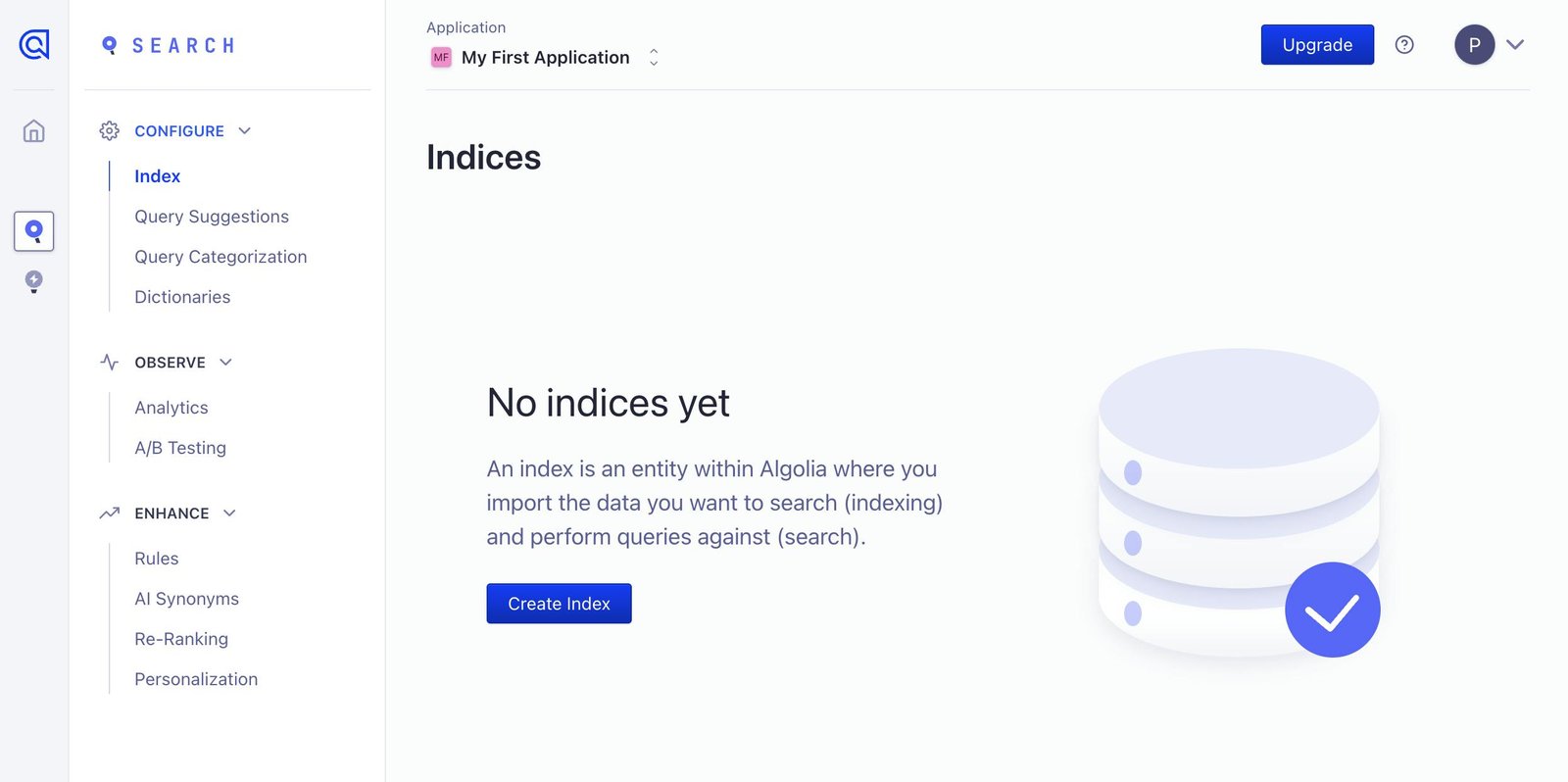This screenshot has height=782, width=1568.
Task: Expand the user account dropdown arrow
Action: pyautogui.click(x=1516, y=44)
